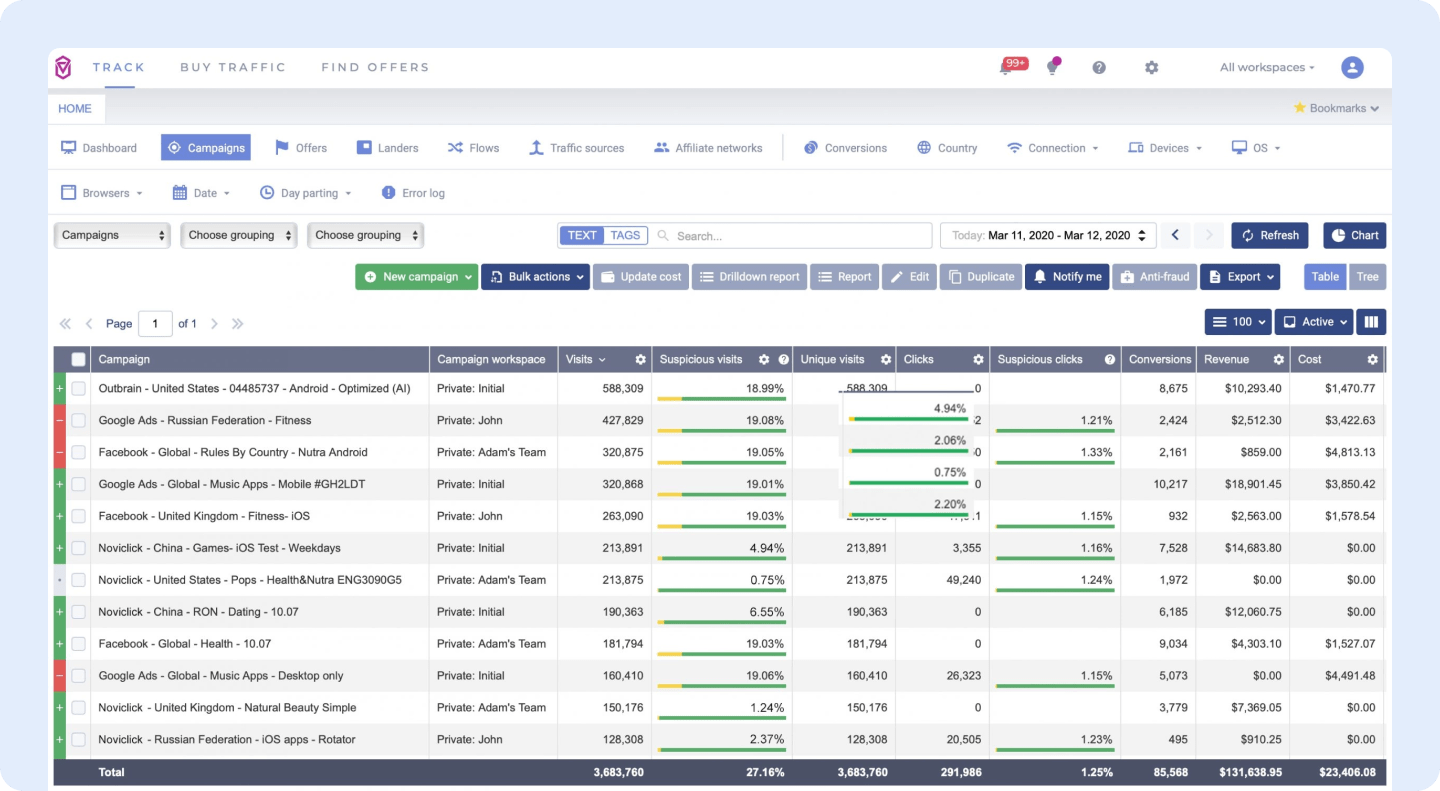Check the Facebook - Global - Health campaign row
Image resolution: width=1440 pixels, height=791 pixels.
pyautogui.click(x=78, y=643)
